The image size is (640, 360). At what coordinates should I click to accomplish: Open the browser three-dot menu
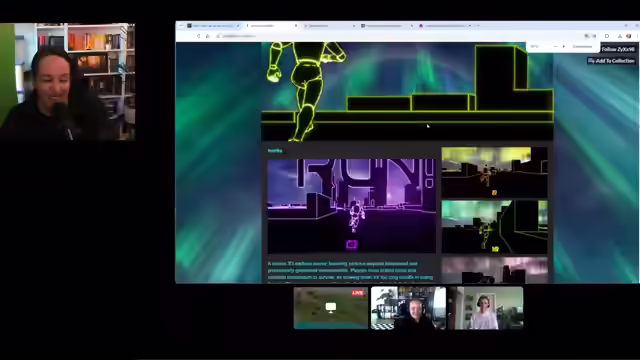click(637, 36)
